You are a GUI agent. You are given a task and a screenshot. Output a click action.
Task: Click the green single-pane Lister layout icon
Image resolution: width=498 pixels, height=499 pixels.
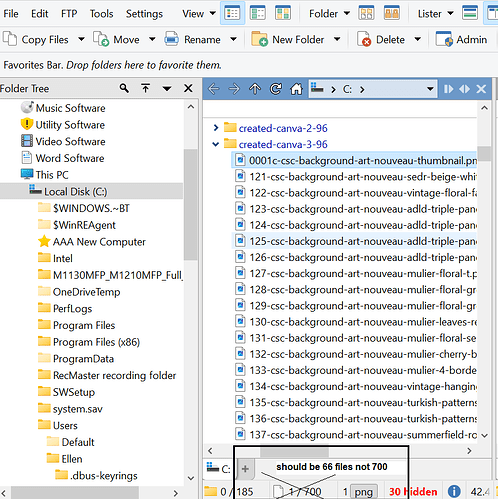470,13
